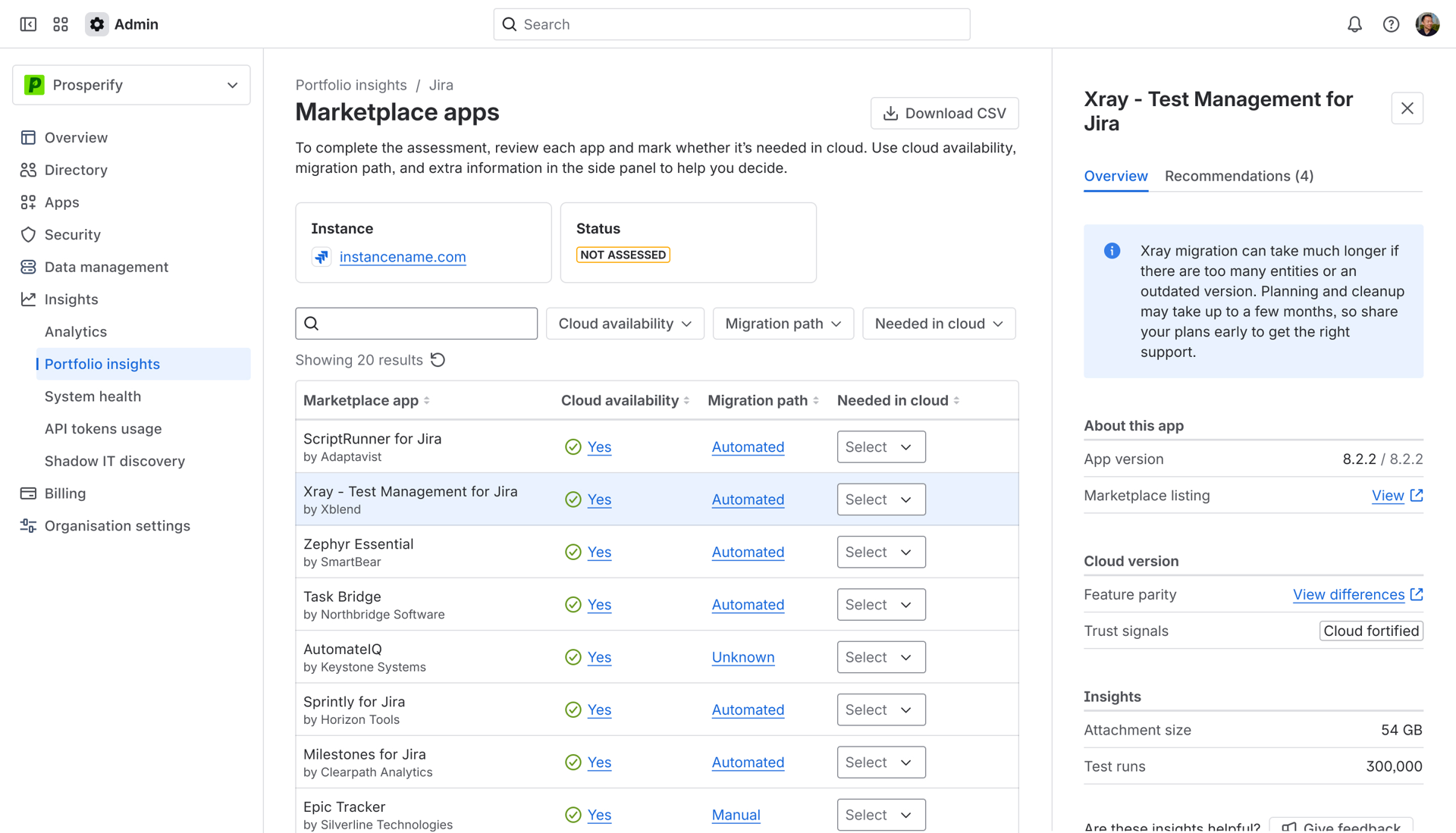The width and height of the screenshot is (1456, 833).
Task: Click the Billing card icon in sidebar
Action: coord(28,493)
